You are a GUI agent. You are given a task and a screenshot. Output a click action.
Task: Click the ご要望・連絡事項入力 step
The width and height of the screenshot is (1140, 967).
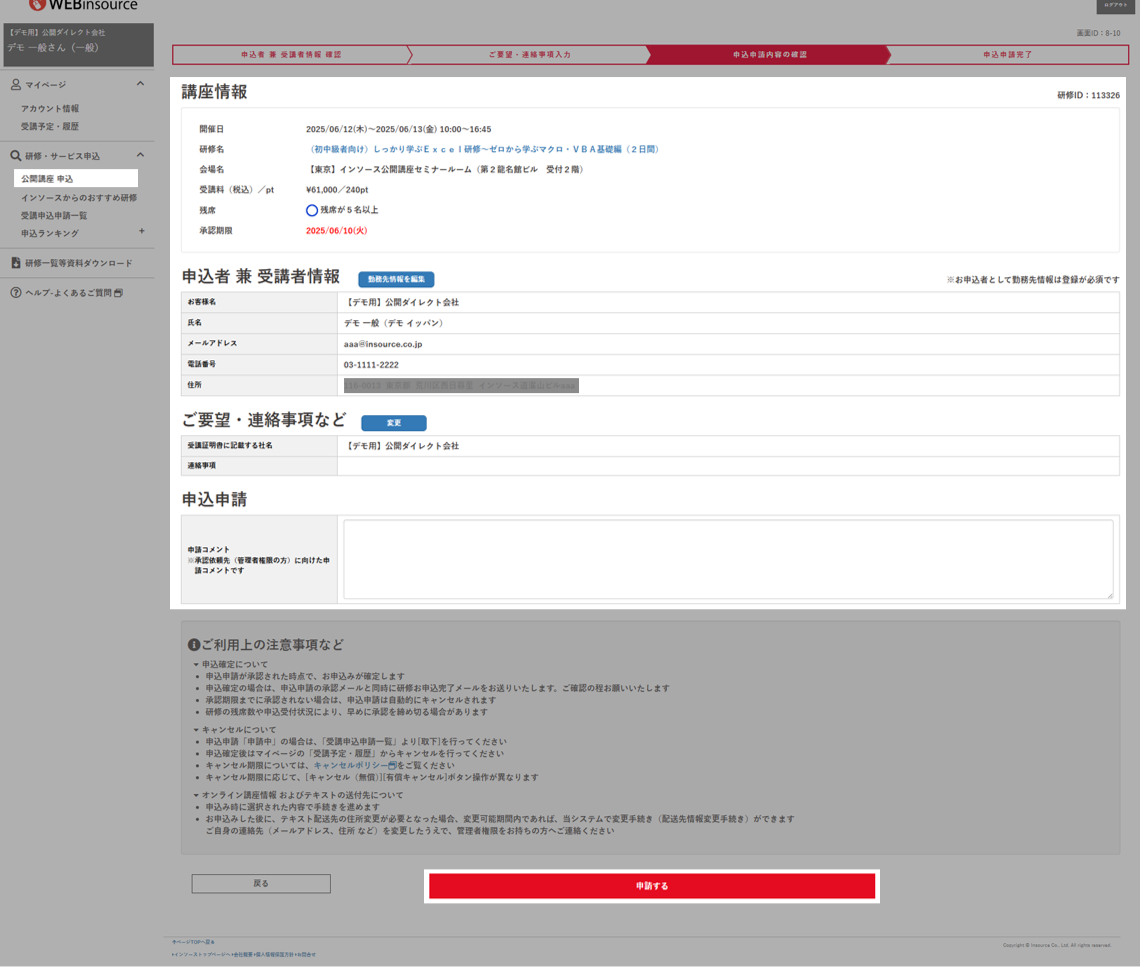[x=529, y=55]
